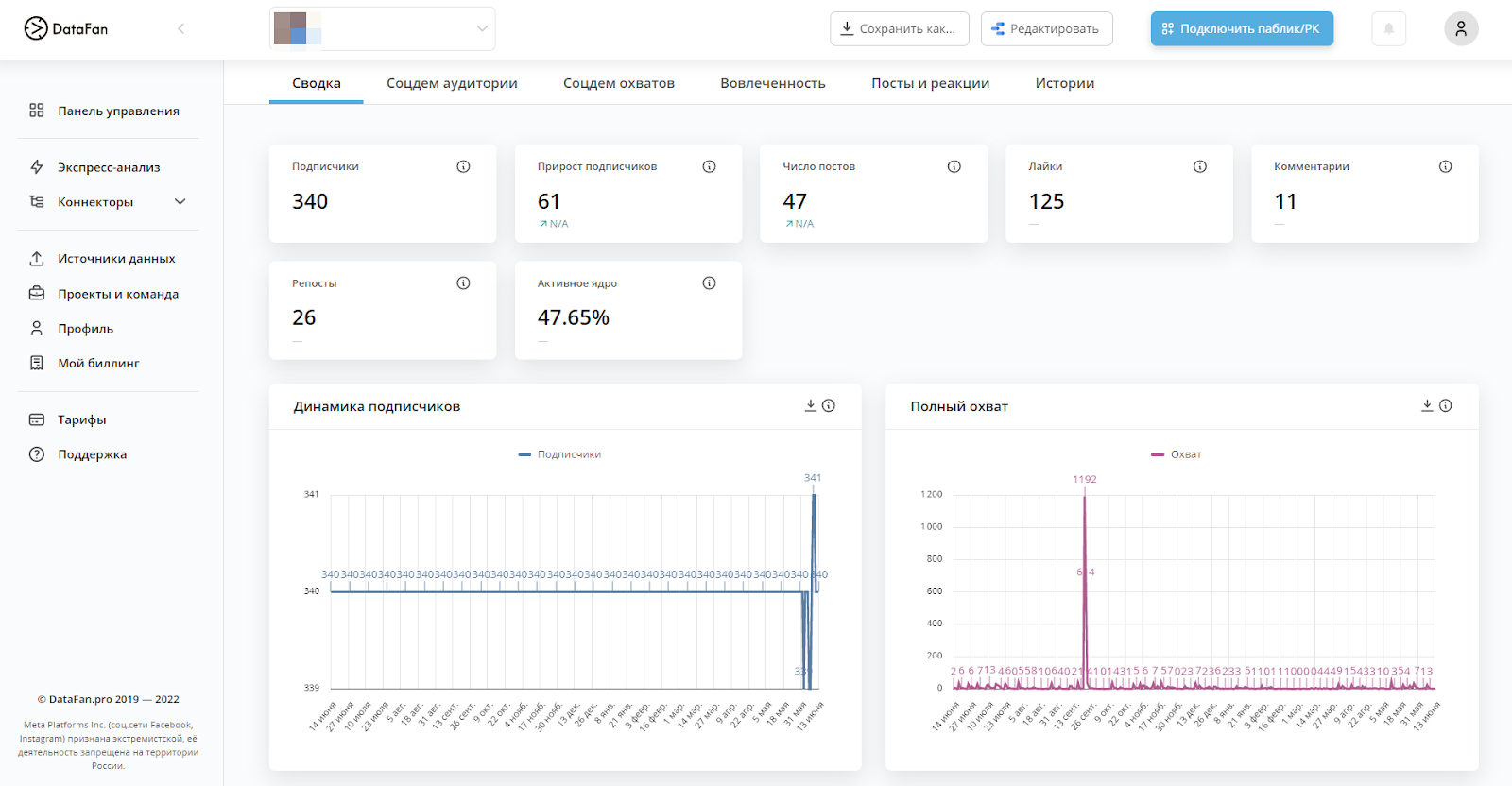Click the Подключить паблик/РК button
The height and width of the screenshot is (786, 1512).
1241,28
